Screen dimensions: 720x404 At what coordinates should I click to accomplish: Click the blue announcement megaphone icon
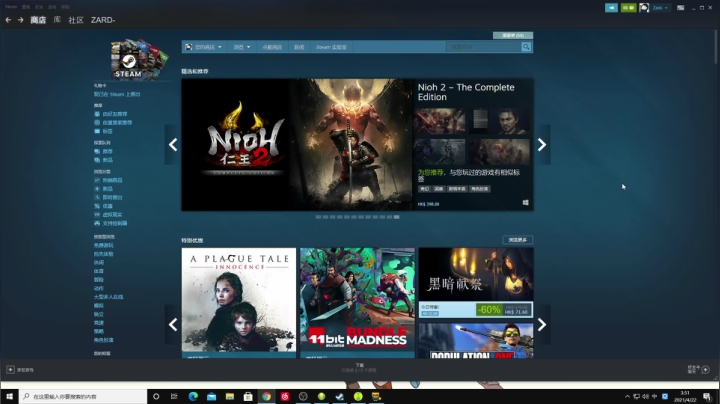(x=611, y=8)
